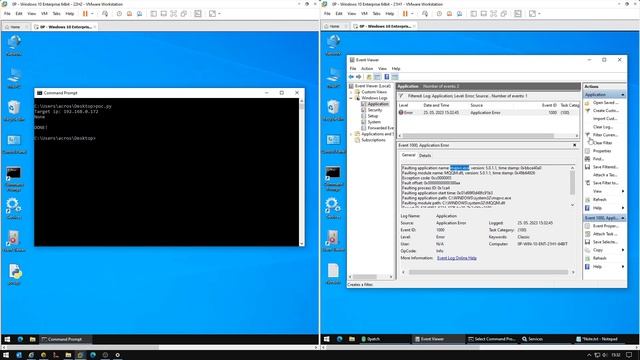Click Start button in left VM taskbar
The width and height of the screenshot is (640, 360).
pos(7,339)
